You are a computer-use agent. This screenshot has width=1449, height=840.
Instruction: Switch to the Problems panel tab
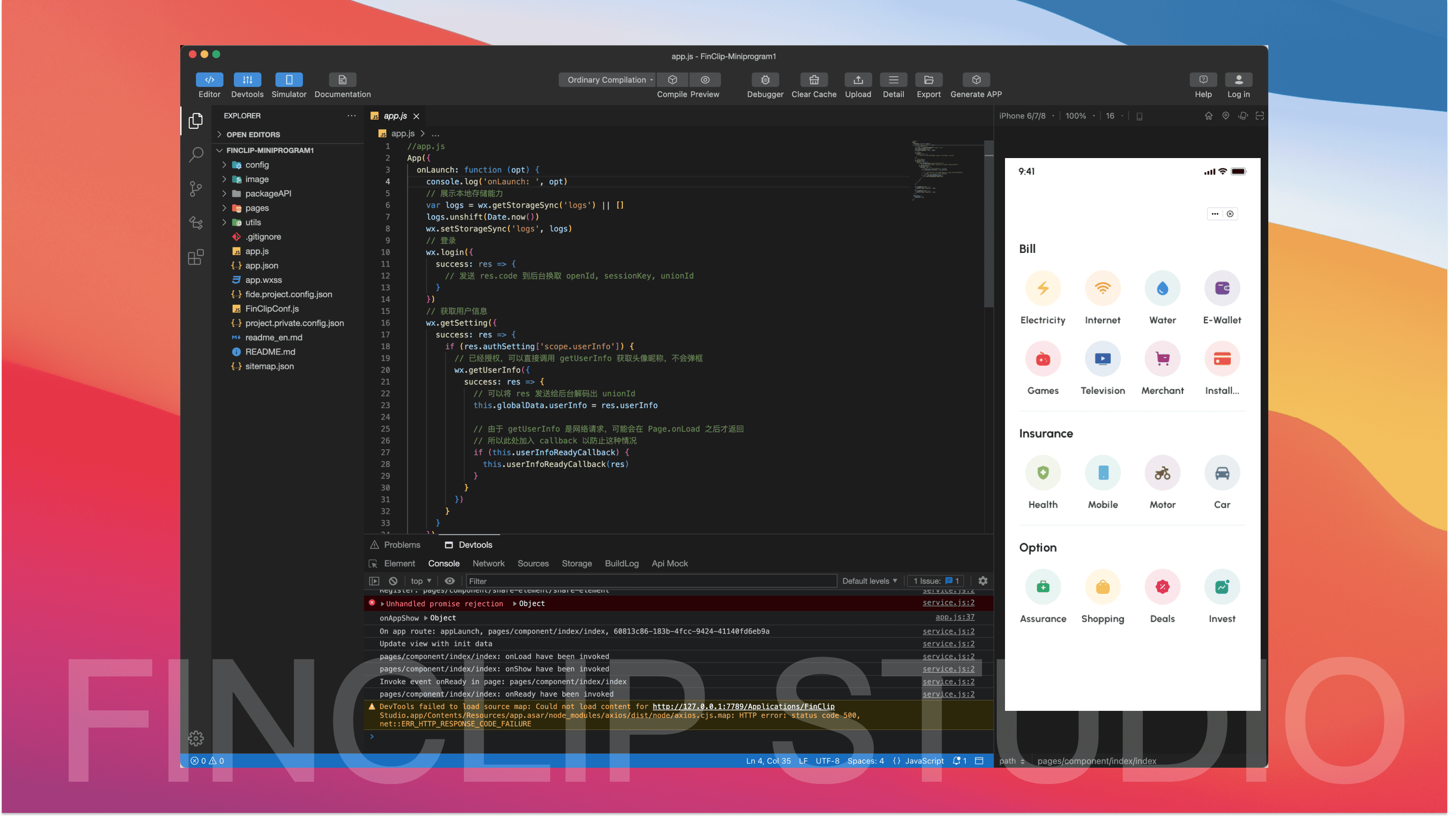pos(402,545)
